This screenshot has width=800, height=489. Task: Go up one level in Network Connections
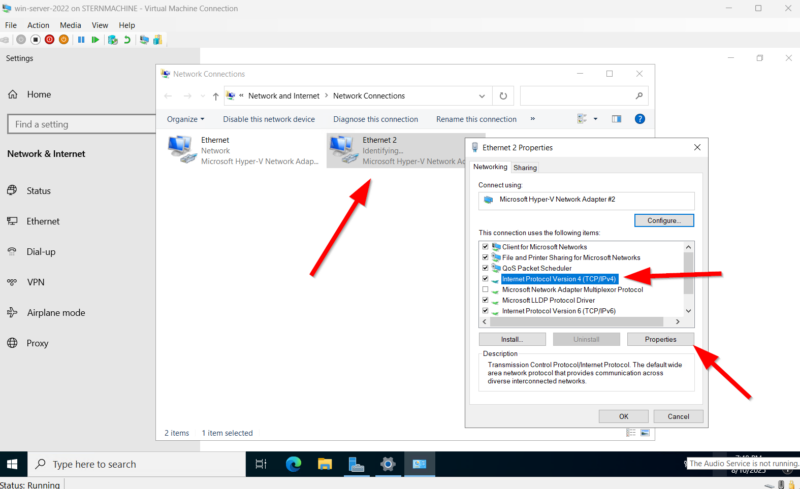click(215, 96)
